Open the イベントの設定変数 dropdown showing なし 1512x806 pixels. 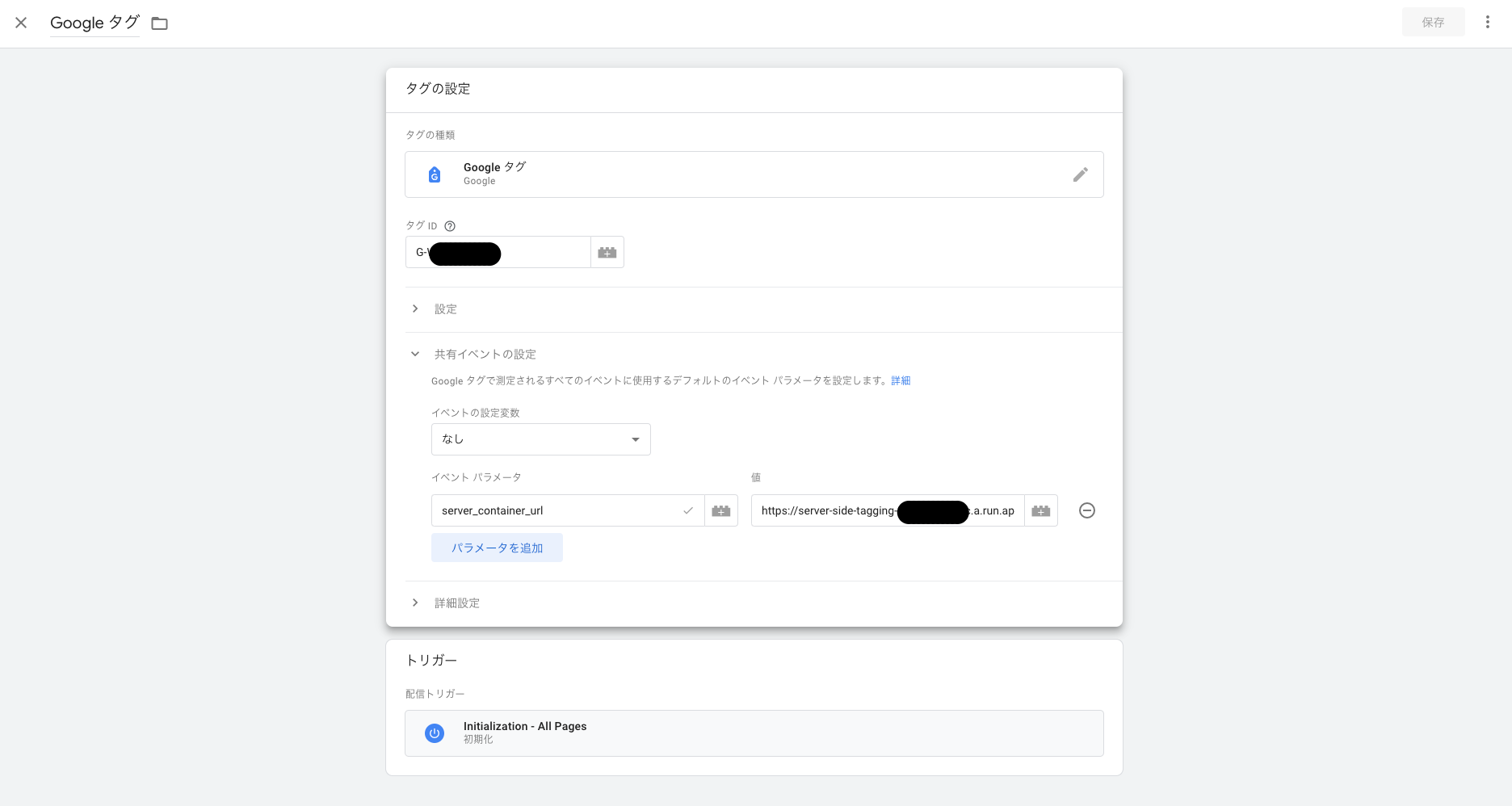pyautogui.click(x=541, y=439)
